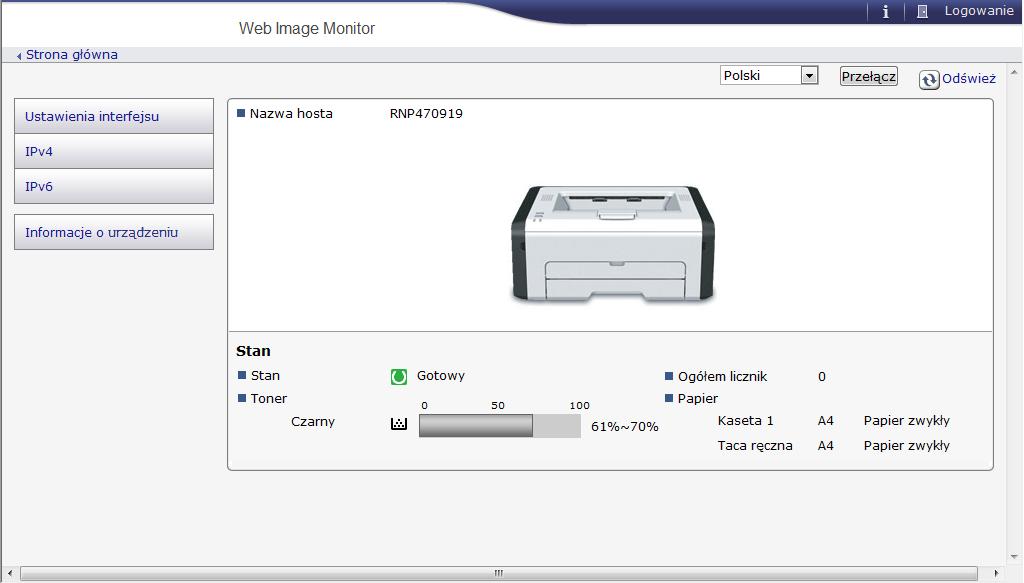Click the back arrow beside Strona główna
The image size is (1024, 583).
click(19, 56)
